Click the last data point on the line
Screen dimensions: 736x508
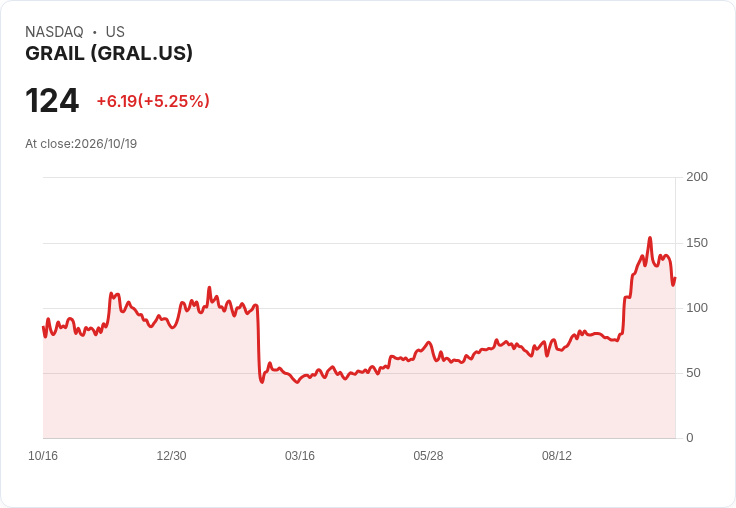click(675, 278)
